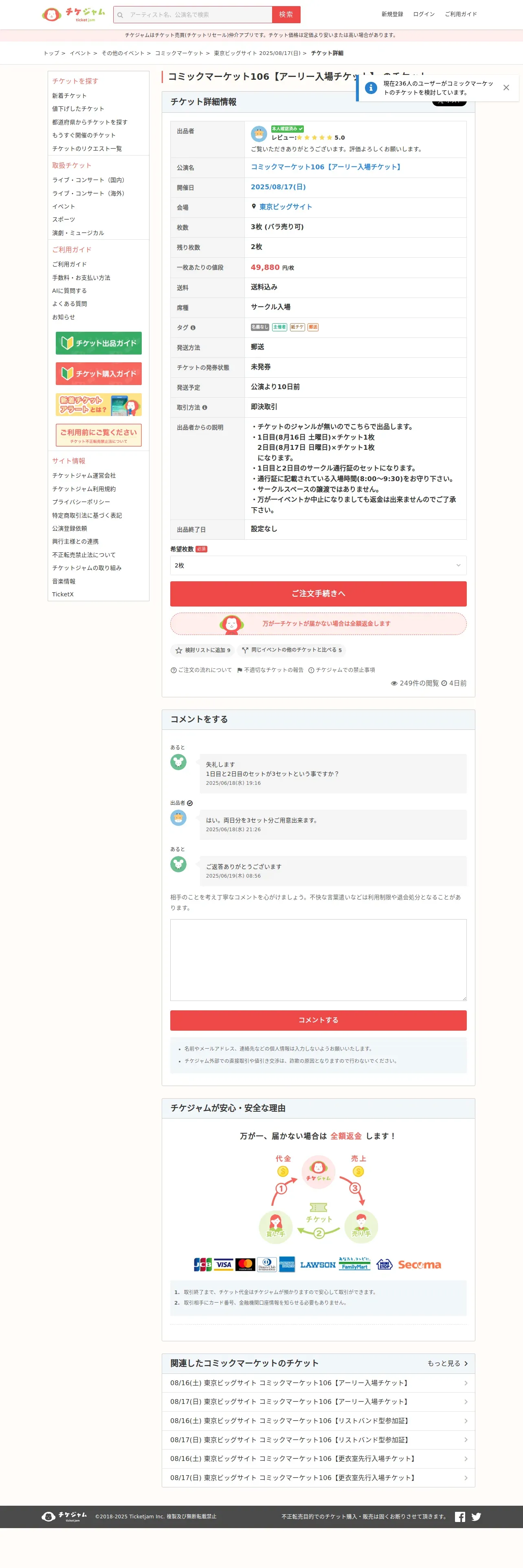The image size is (523, 1568).
Task: Select 新着チケット in the sidebar
Action: click(x=69, y=96)
